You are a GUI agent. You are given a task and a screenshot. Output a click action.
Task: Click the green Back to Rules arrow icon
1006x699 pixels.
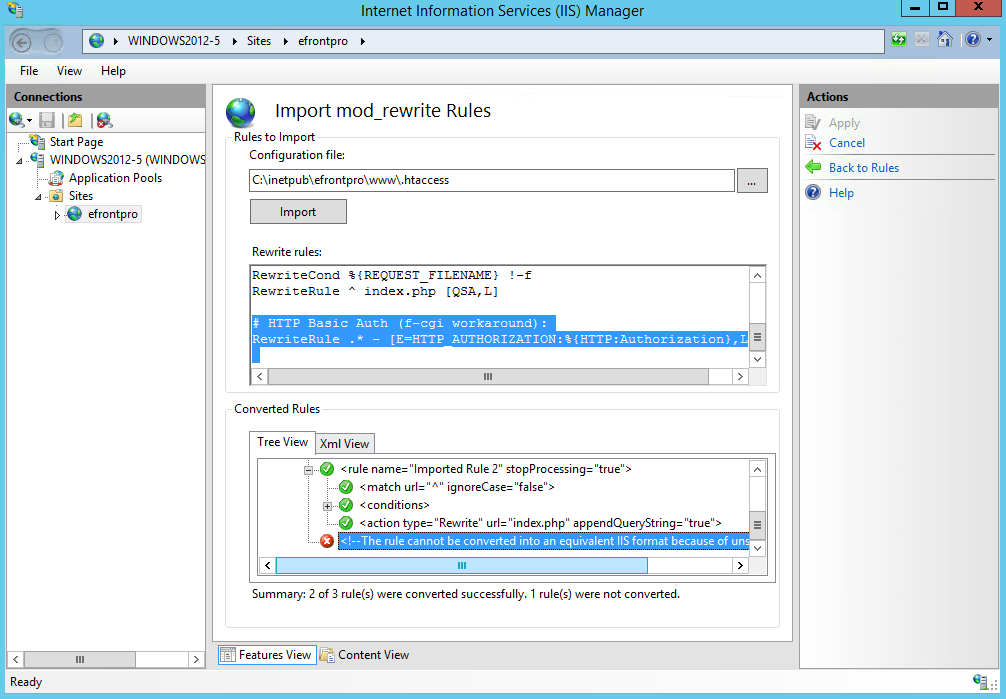[x=813, y=168]
